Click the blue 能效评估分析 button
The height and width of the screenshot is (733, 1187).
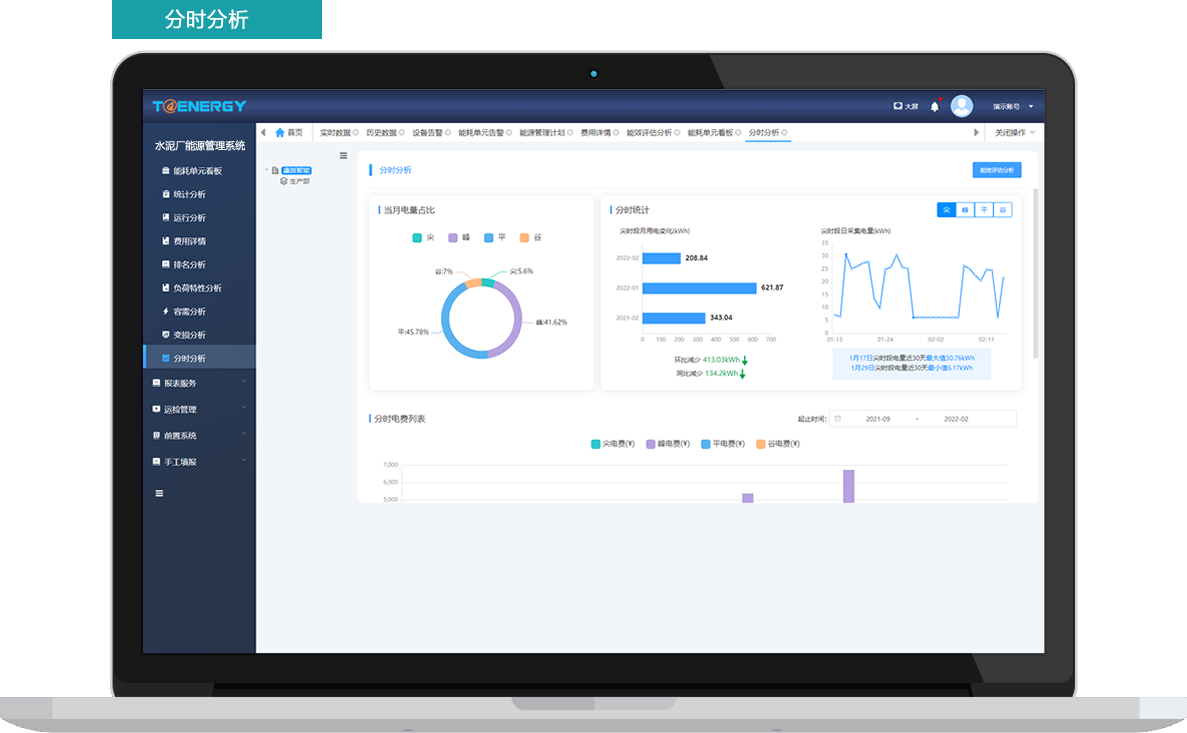click(996, 170)
